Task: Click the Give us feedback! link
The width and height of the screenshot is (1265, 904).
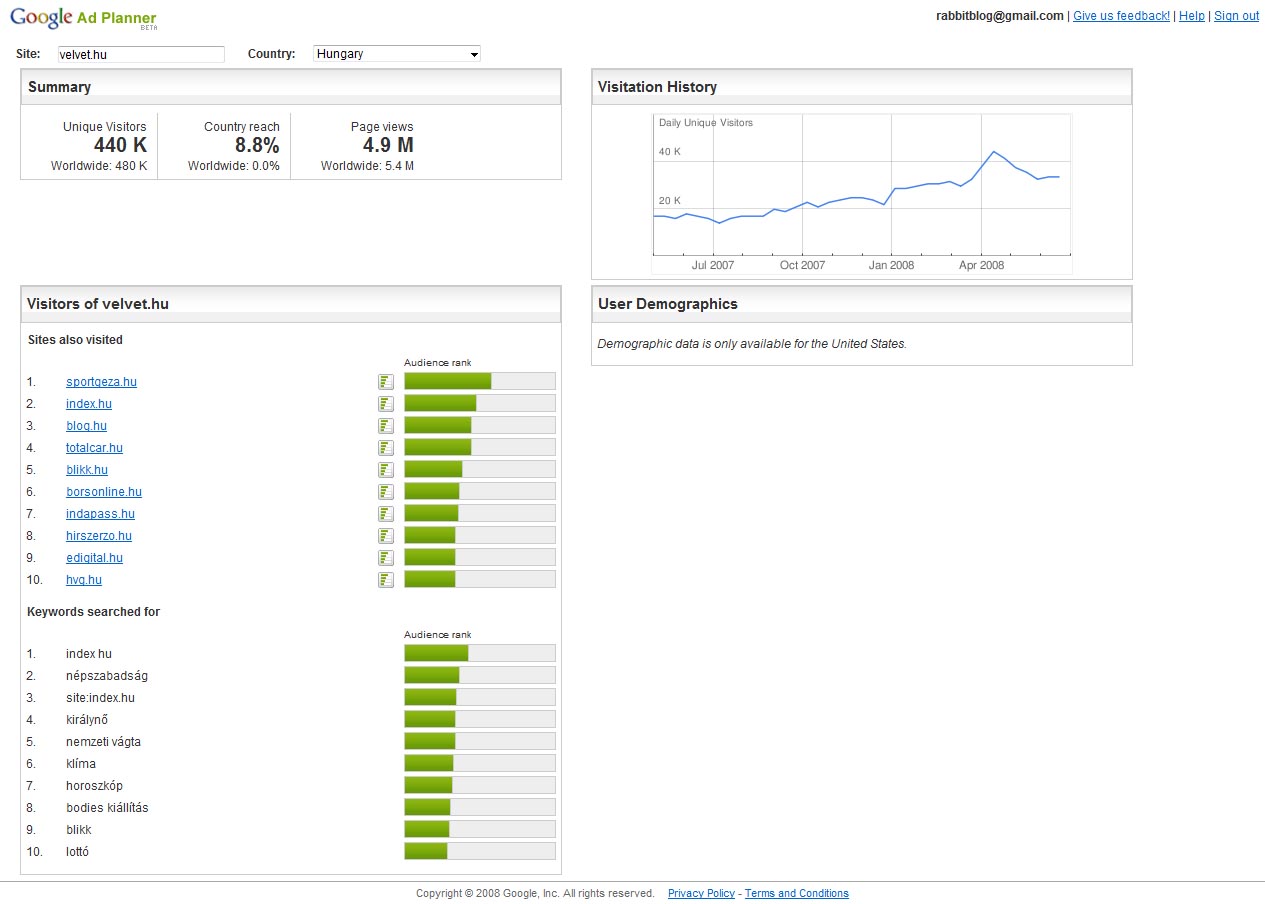Action: click(x=1121, y=16)
